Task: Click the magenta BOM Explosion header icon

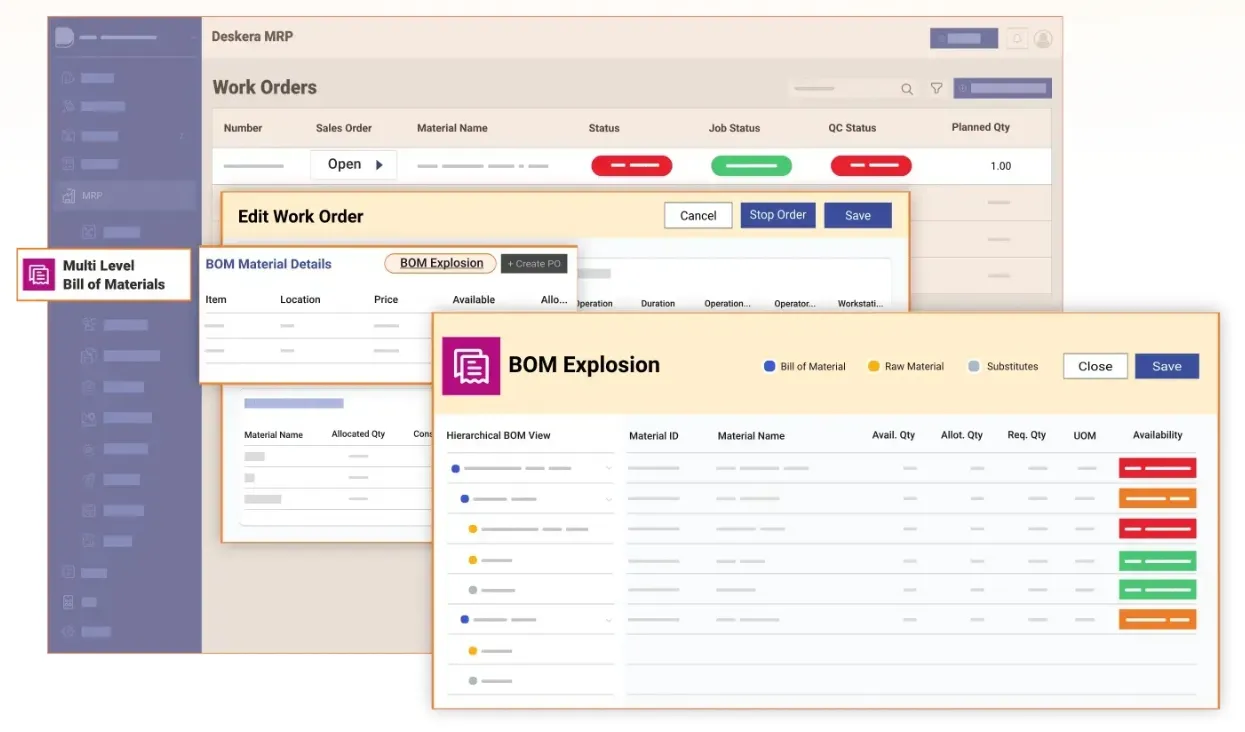Action: pos(471,366)
